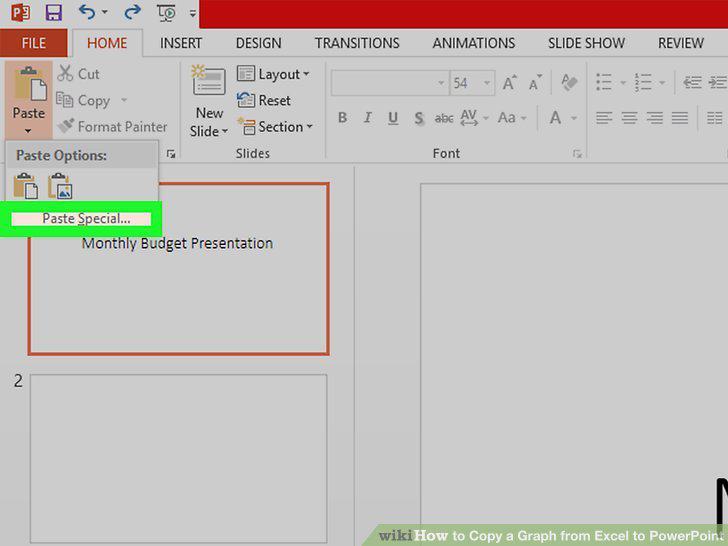Image resolution: width=728 pixels, height=546 pixels.
Task: Undo the last action
Action: [x=87, y=12]
